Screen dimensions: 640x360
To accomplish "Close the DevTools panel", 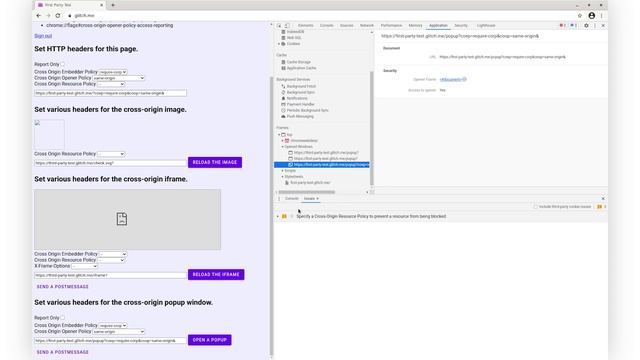I will point(603,25).
